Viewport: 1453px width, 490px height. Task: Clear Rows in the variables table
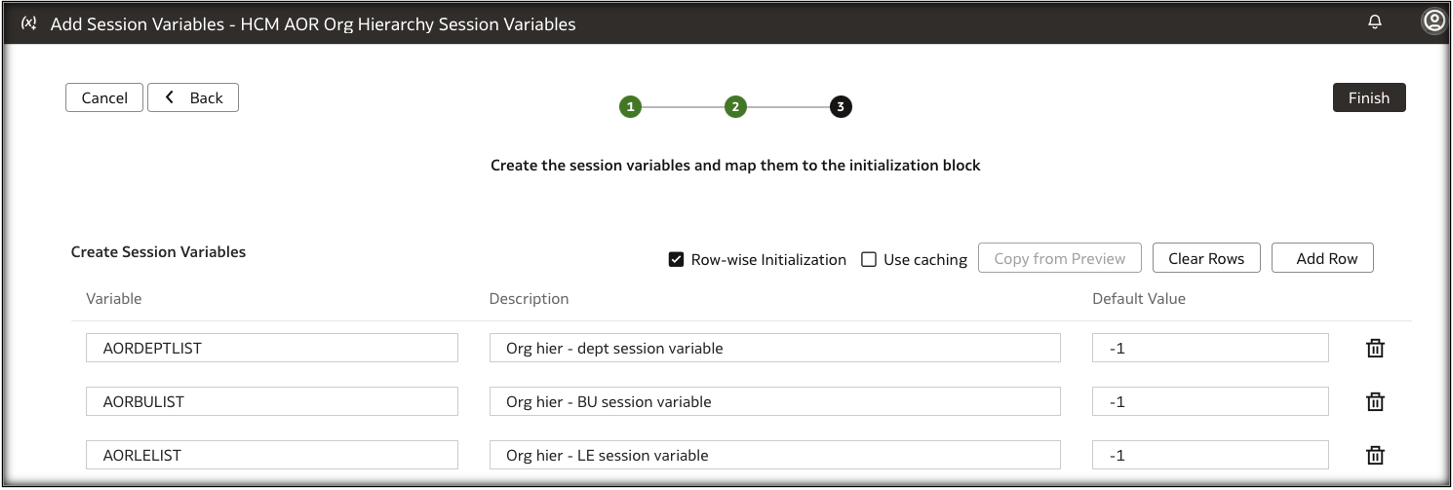pos(1206,258)
